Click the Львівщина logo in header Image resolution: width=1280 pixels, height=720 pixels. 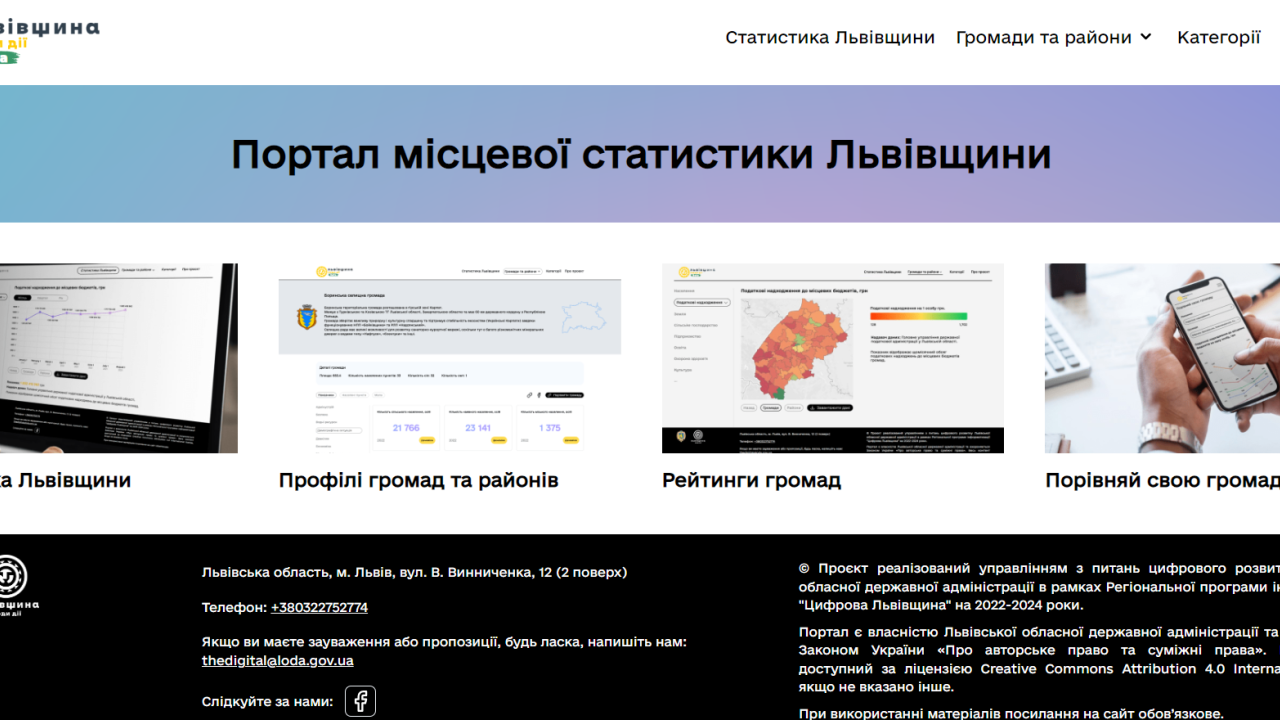pyautogui.click(x=49, y=40)
